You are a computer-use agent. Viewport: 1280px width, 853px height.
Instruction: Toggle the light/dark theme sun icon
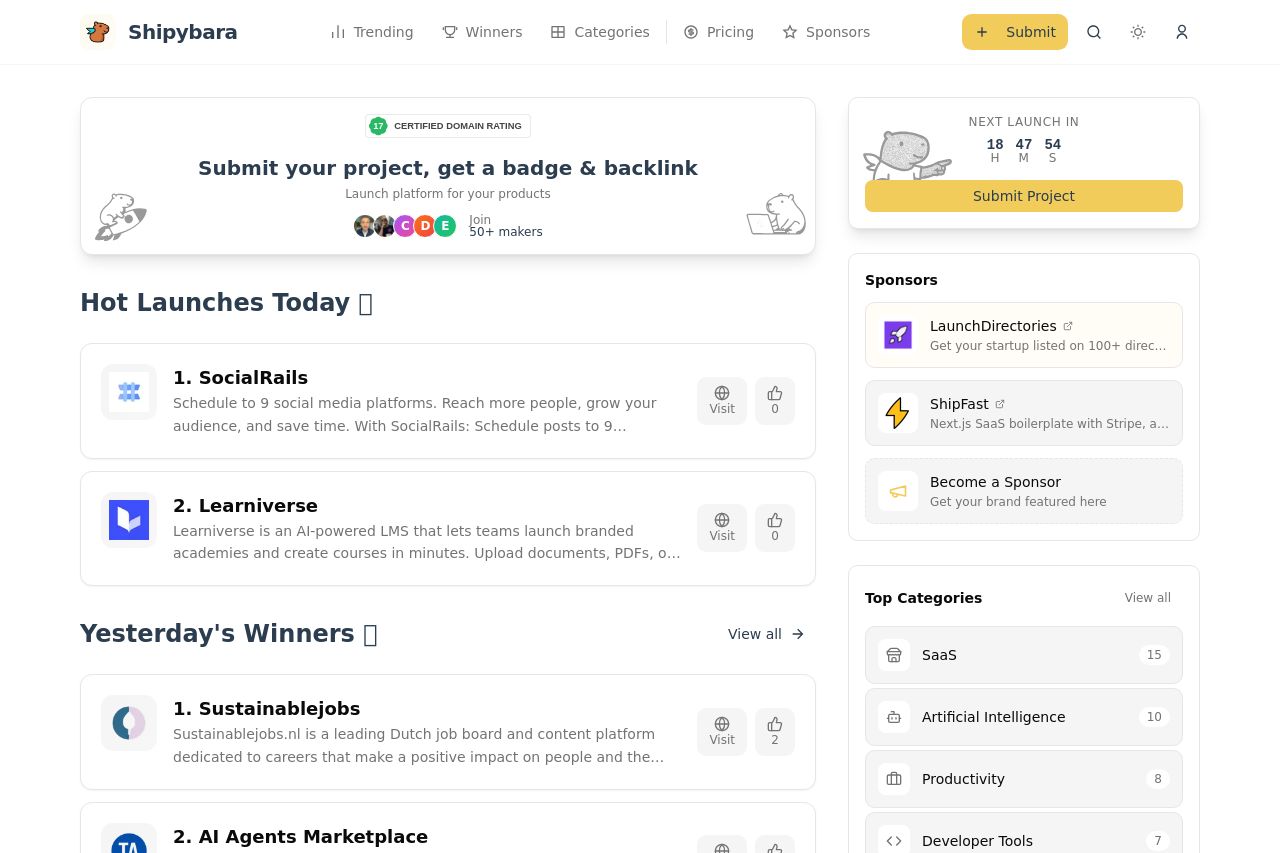pyautogui.click(x=1138, y=32)
